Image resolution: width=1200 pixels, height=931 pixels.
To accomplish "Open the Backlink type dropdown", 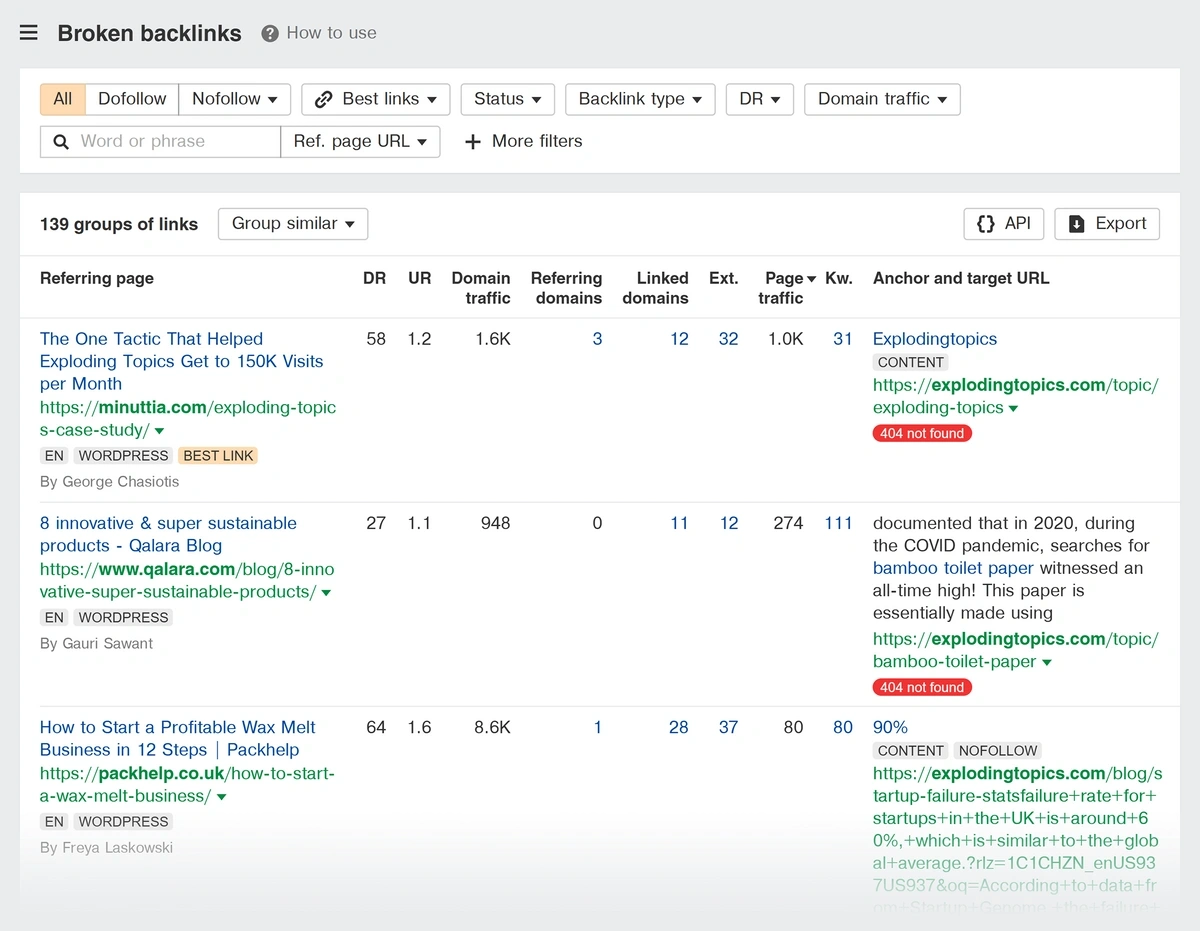I will 640,99.
